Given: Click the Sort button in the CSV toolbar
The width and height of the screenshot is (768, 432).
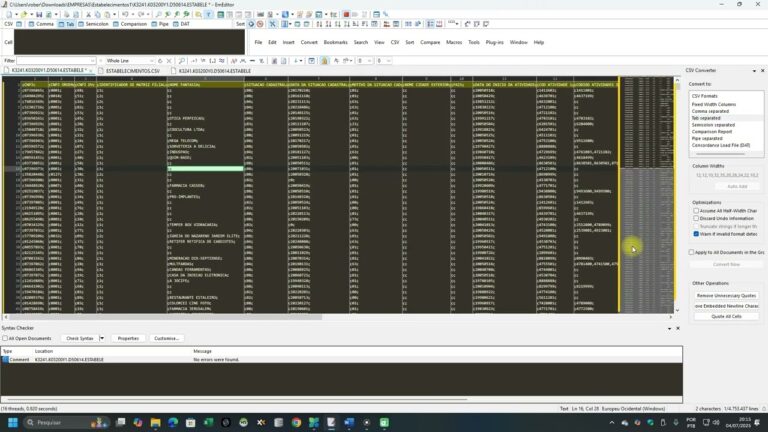Looking at the screenshot, I should tap(239, 23).
